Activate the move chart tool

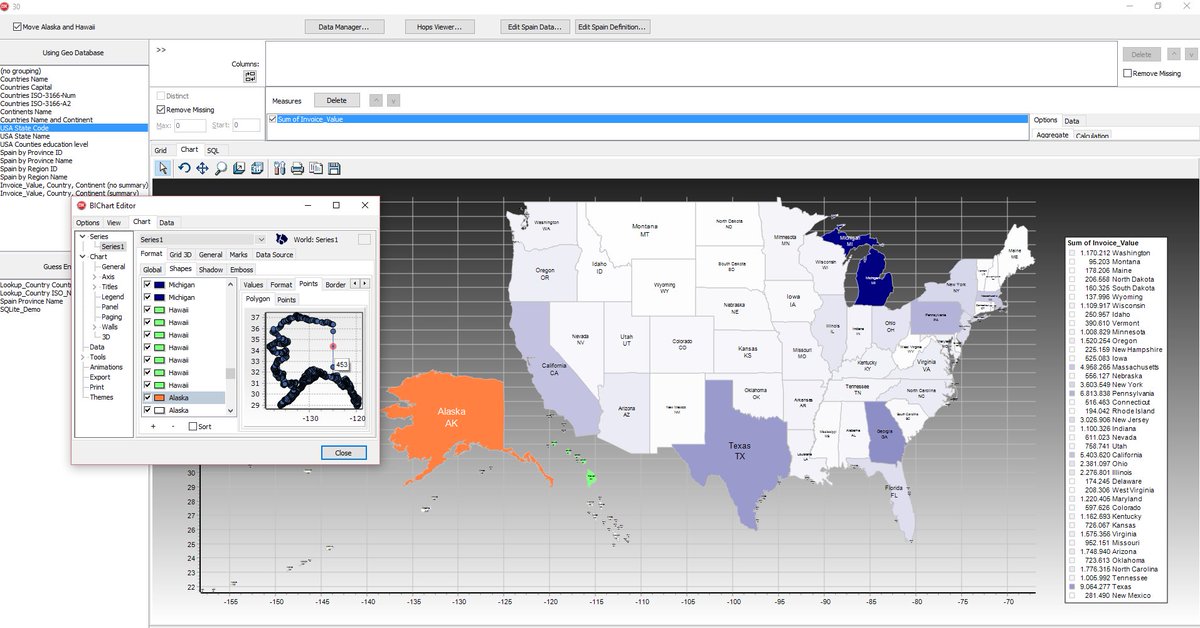click(x=202, y=168)
